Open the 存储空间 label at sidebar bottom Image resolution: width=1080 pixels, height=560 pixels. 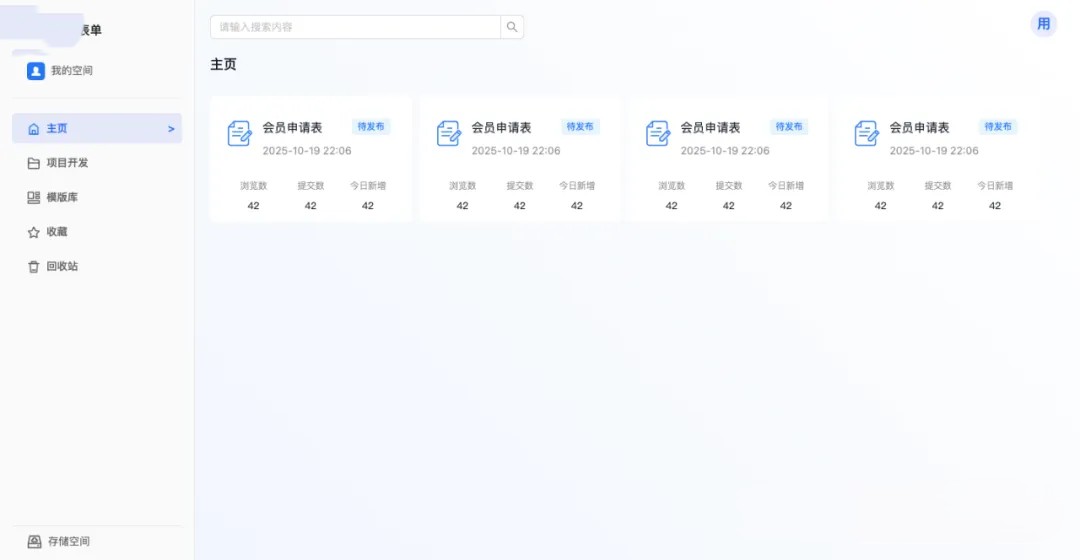point(69,541)
